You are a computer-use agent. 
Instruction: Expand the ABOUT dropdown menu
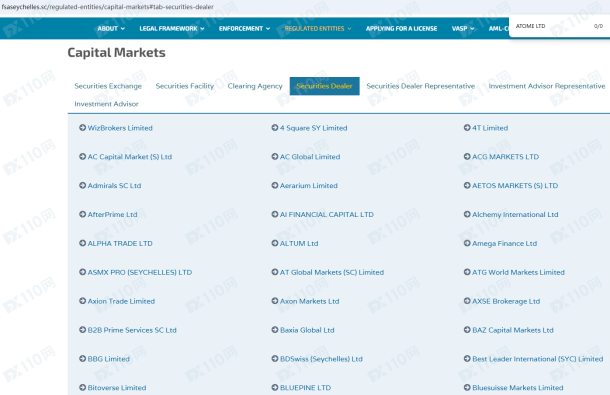pos(111,28)
